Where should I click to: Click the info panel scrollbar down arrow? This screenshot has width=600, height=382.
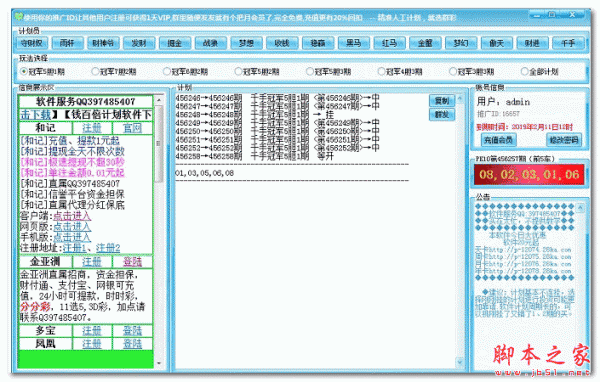click(x=159, y=363)
